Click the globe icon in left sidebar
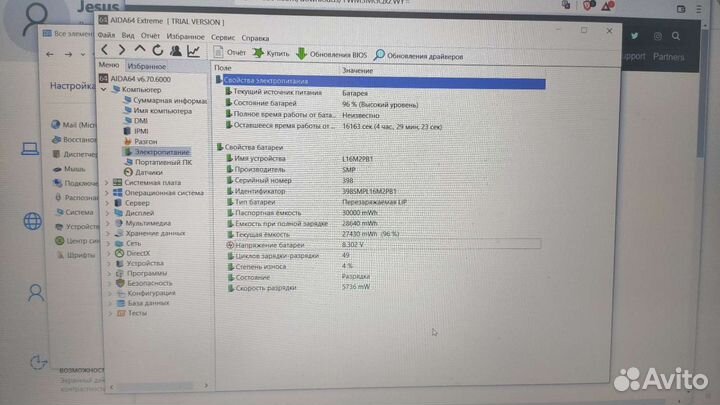The image size is (720, 405). (x=32, y=221)
